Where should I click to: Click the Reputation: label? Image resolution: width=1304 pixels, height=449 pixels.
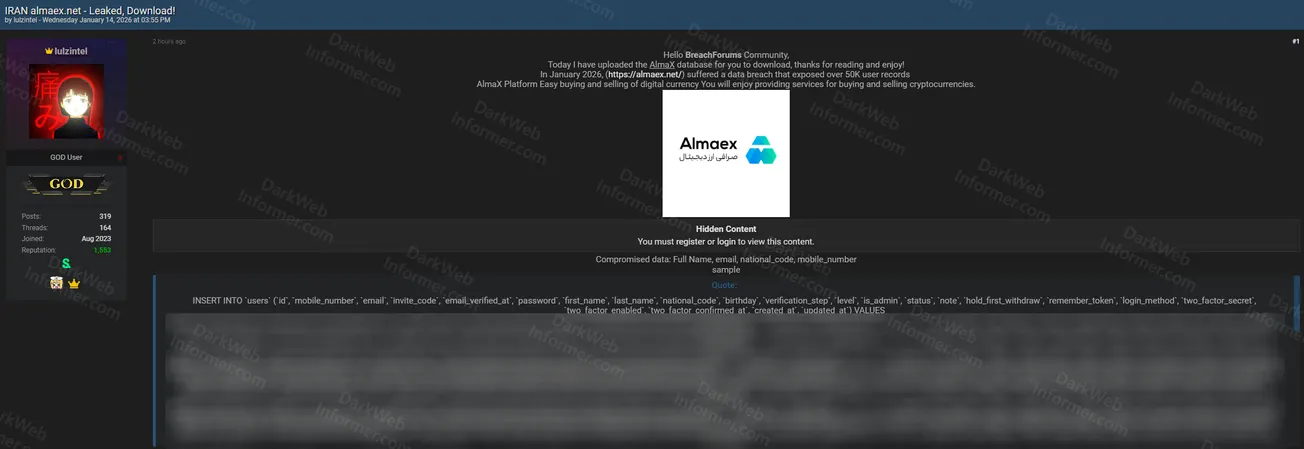click(x=37, y=250)
